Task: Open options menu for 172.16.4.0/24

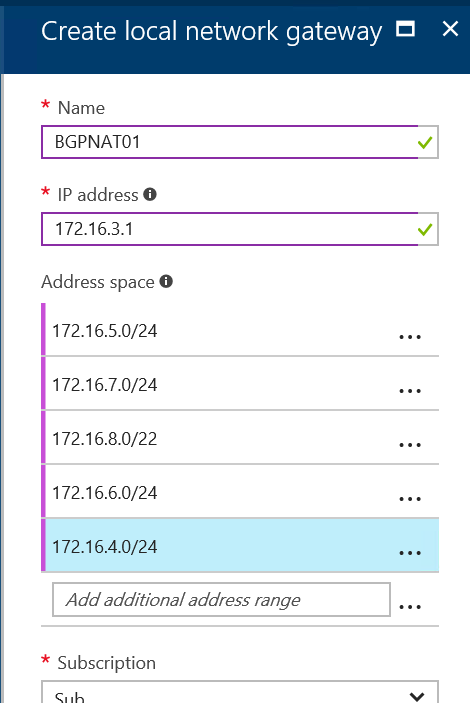Action: point(410,552)
